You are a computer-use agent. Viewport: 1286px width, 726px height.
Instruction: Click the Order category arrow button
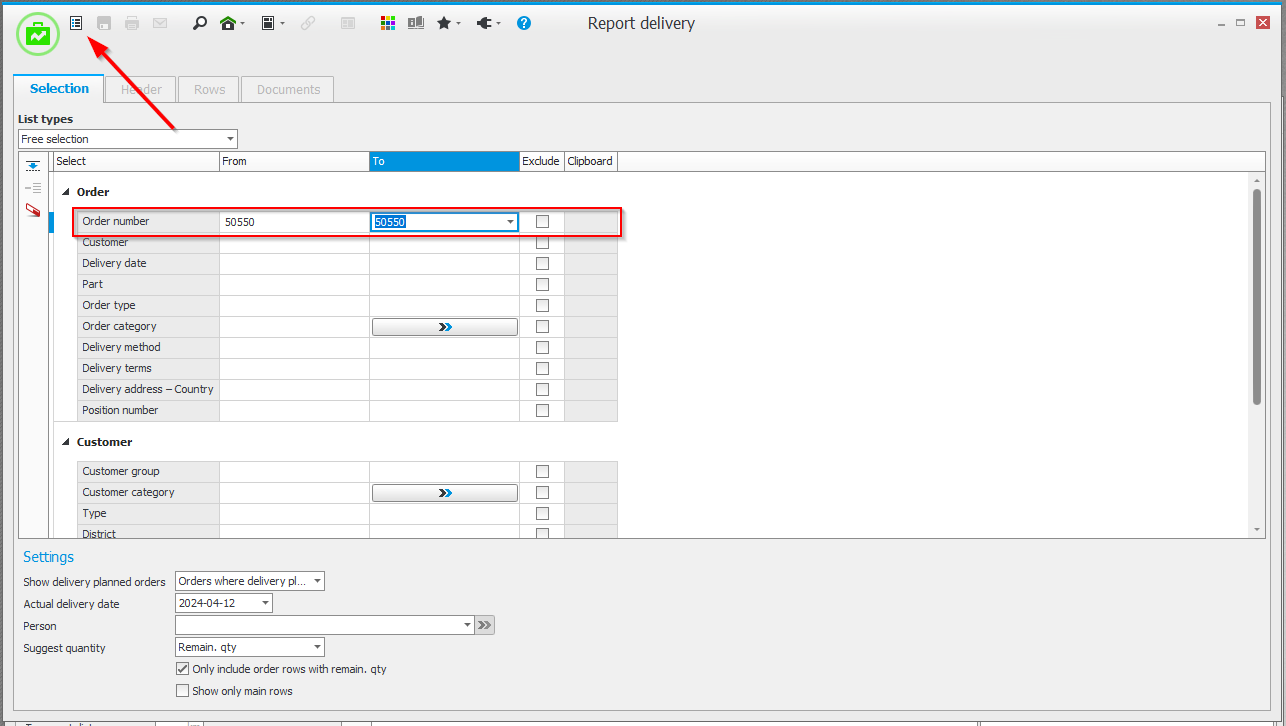[445, 327]
